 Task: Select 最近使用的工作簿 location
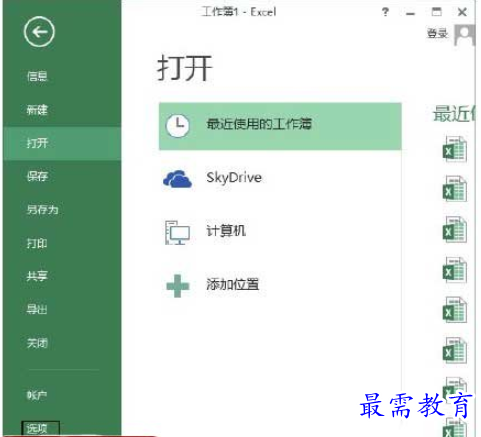coord(280,126)
